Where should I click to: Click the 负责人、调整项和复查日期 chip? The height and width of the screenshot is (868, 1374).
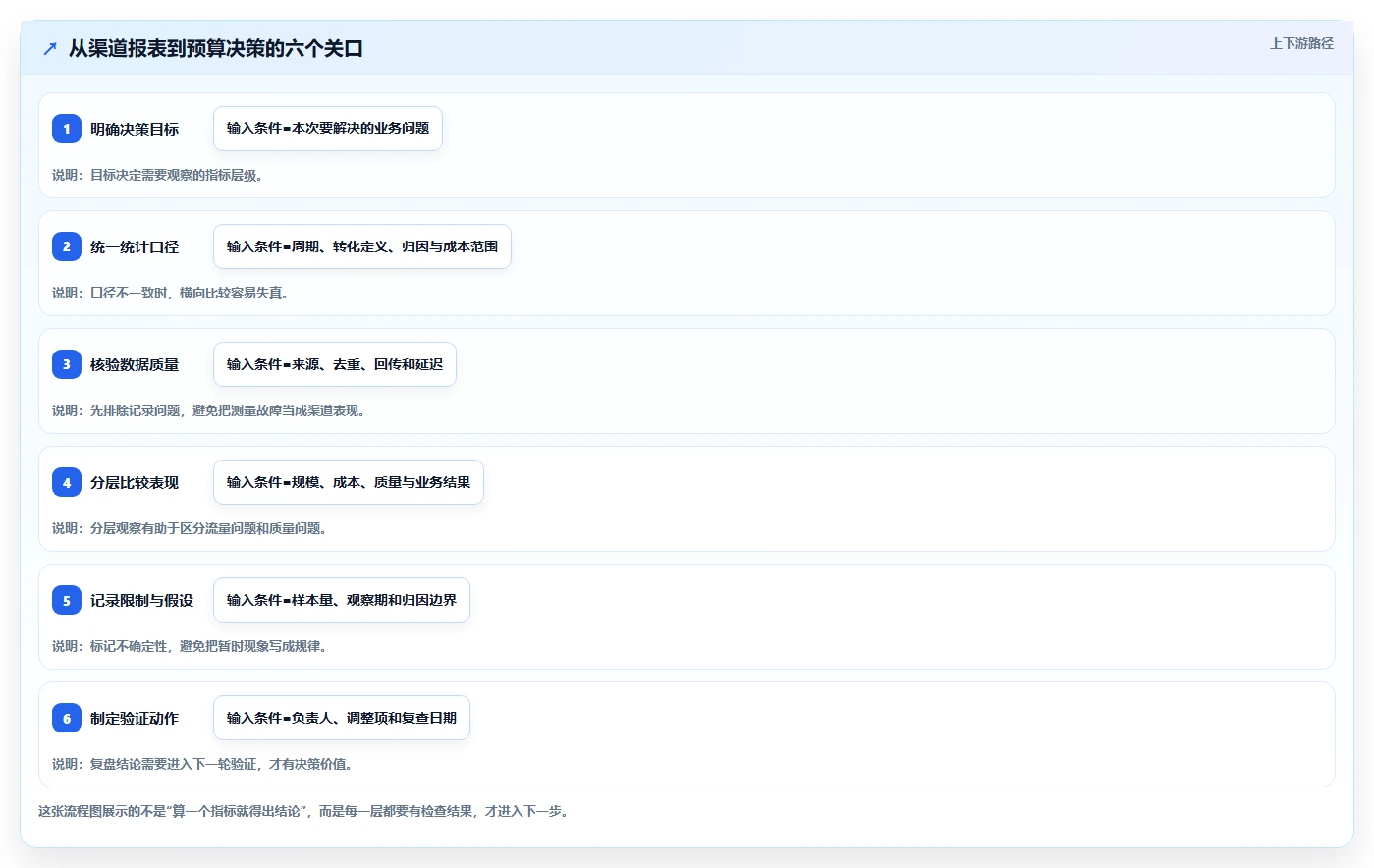tap(342, 718)
